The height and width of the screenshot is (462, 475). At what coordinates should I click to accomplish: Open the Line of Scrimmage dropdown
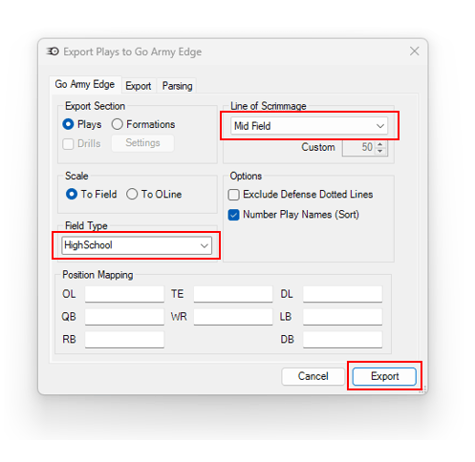[x=309, y=126]
